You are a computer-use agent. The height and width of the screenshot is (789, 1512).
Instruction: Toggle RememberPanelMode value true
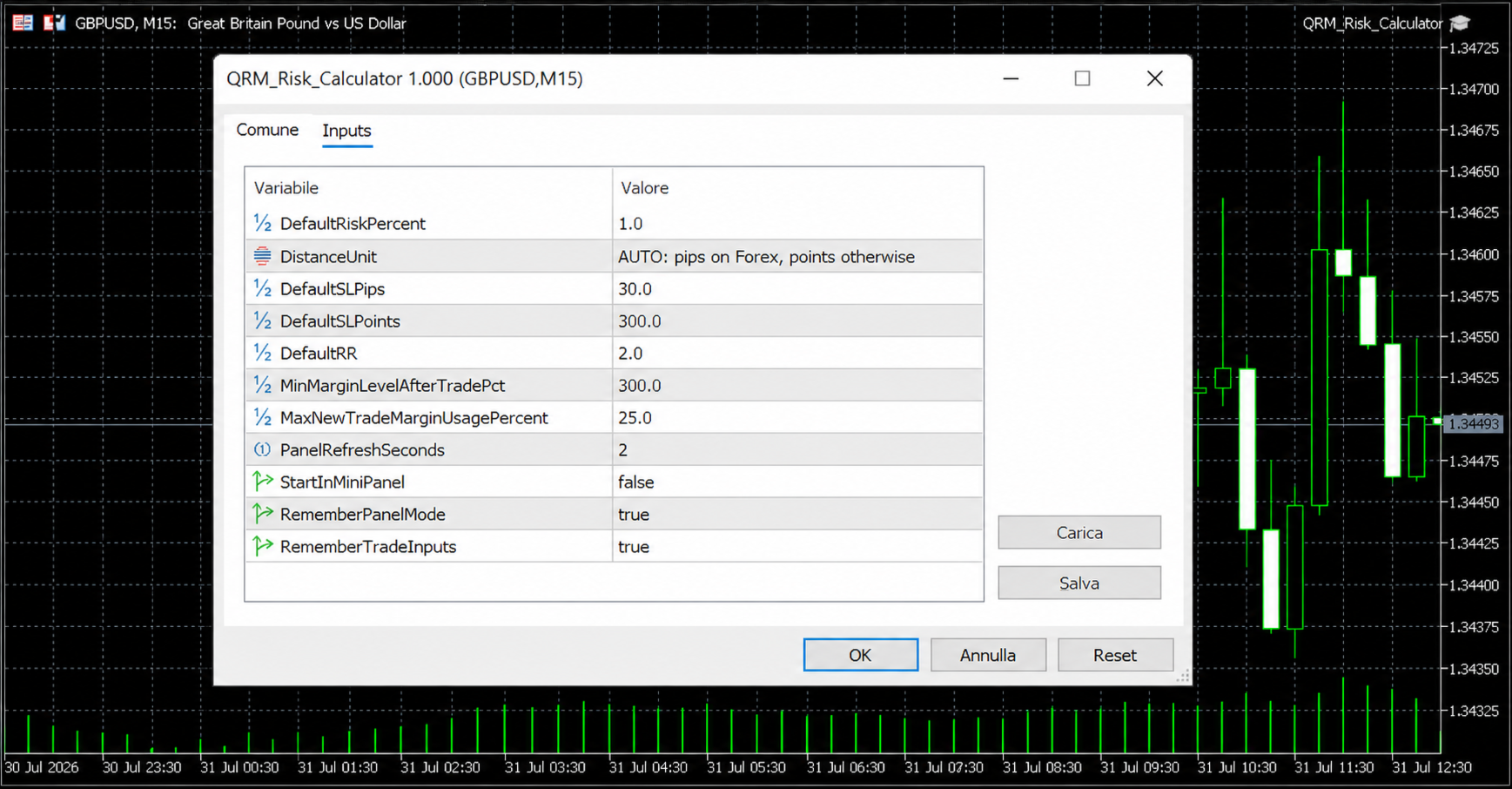797,514
